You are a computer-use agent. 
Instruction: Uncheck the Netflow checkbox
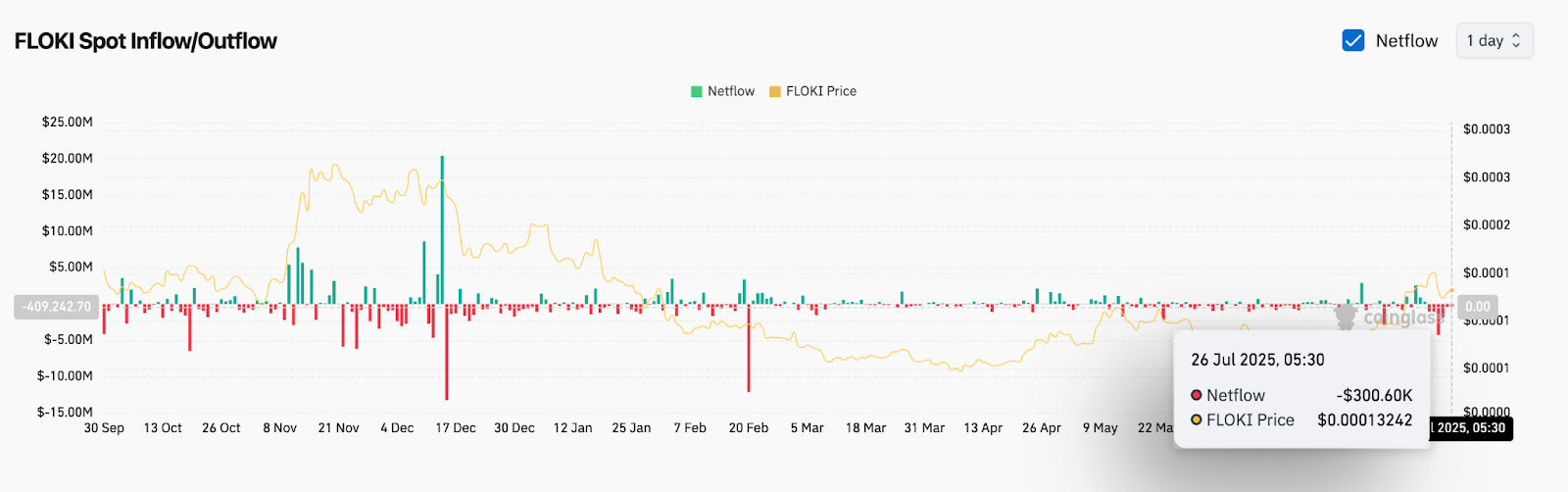(x=1353, y=40)
